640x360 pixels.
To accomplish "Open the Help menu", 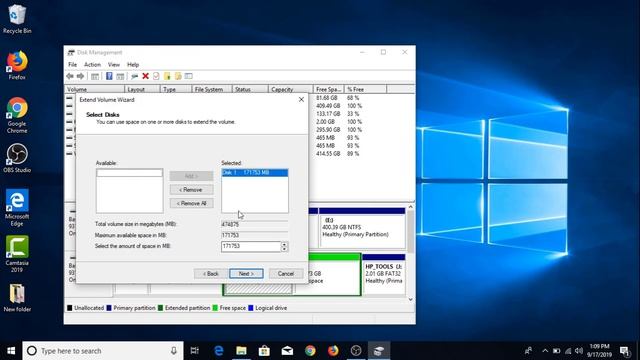I will (133, 64).
